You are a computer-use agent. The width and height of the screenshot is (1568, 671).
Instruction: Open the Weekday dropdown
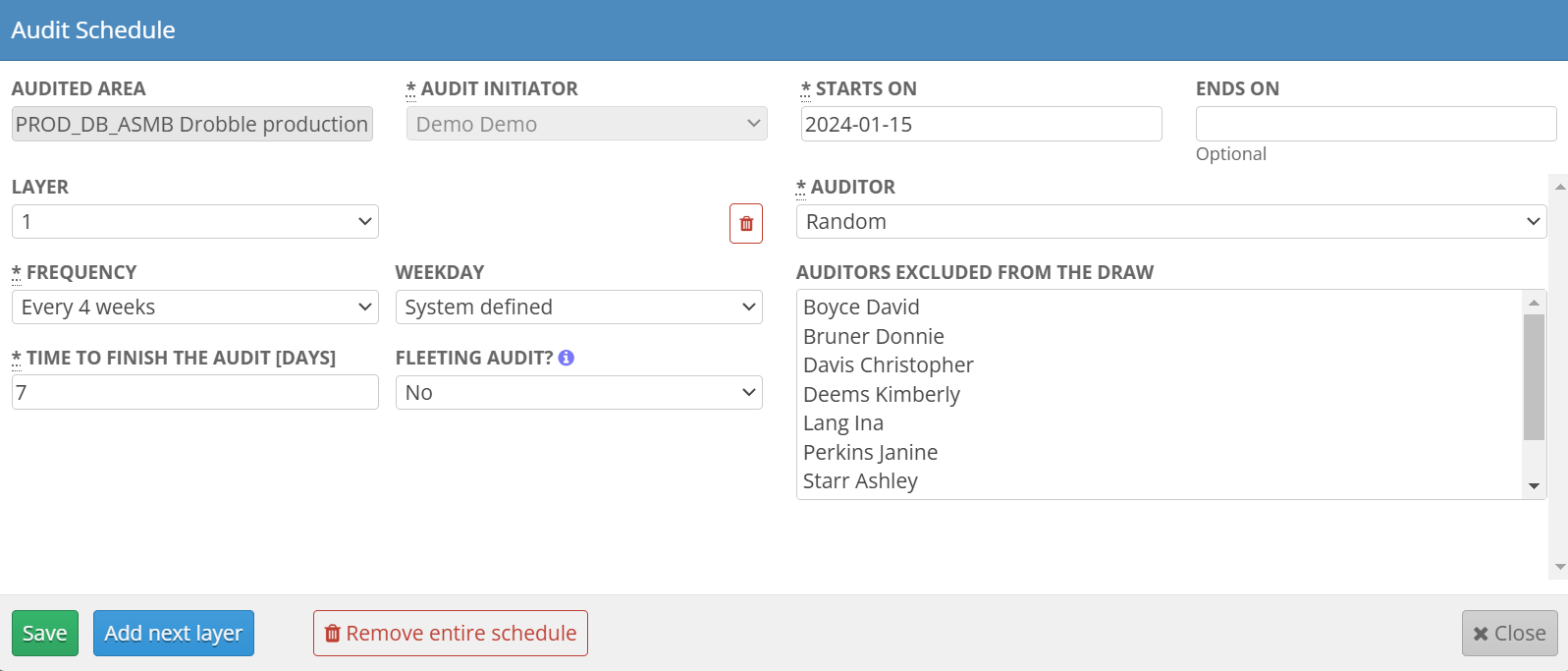[x=578, y=308]
